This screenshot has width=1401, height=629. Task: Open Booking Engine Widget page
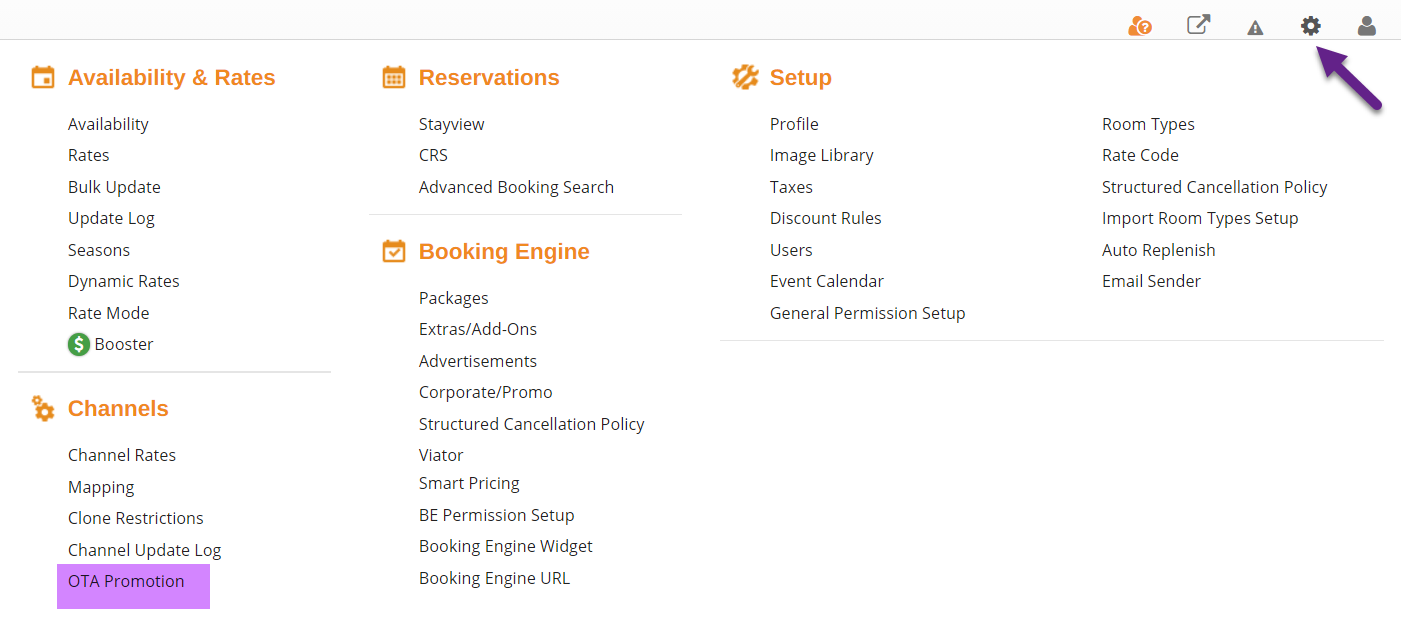point(505,546)
